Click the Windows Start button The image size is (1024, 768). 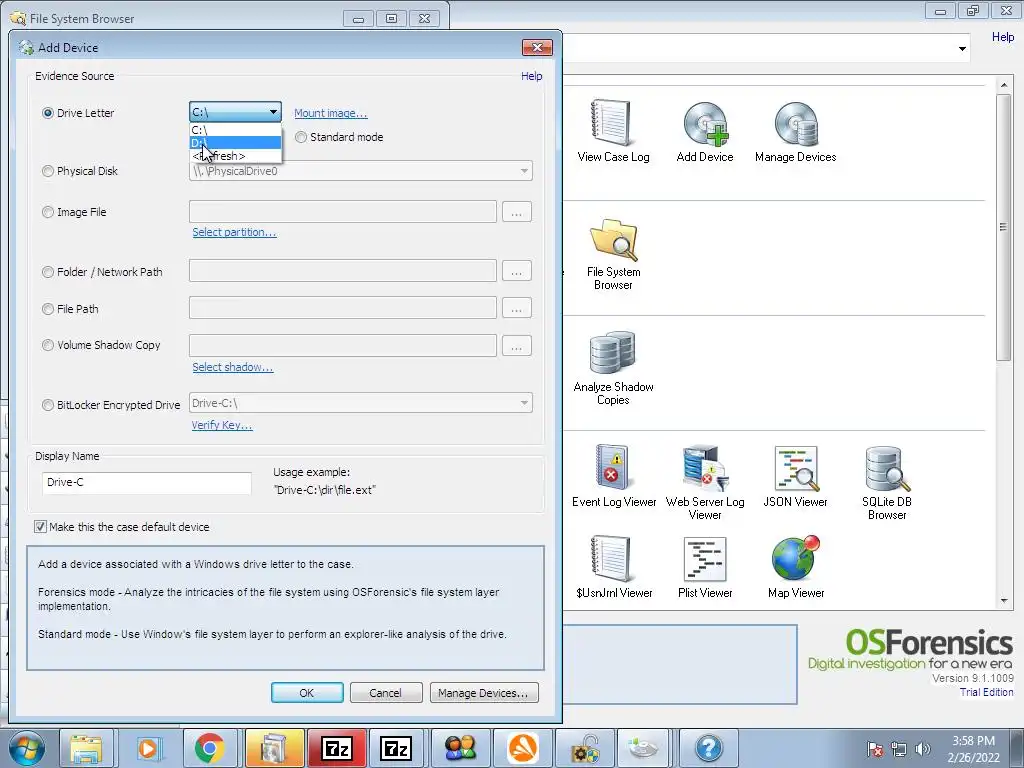coord(27,748)
